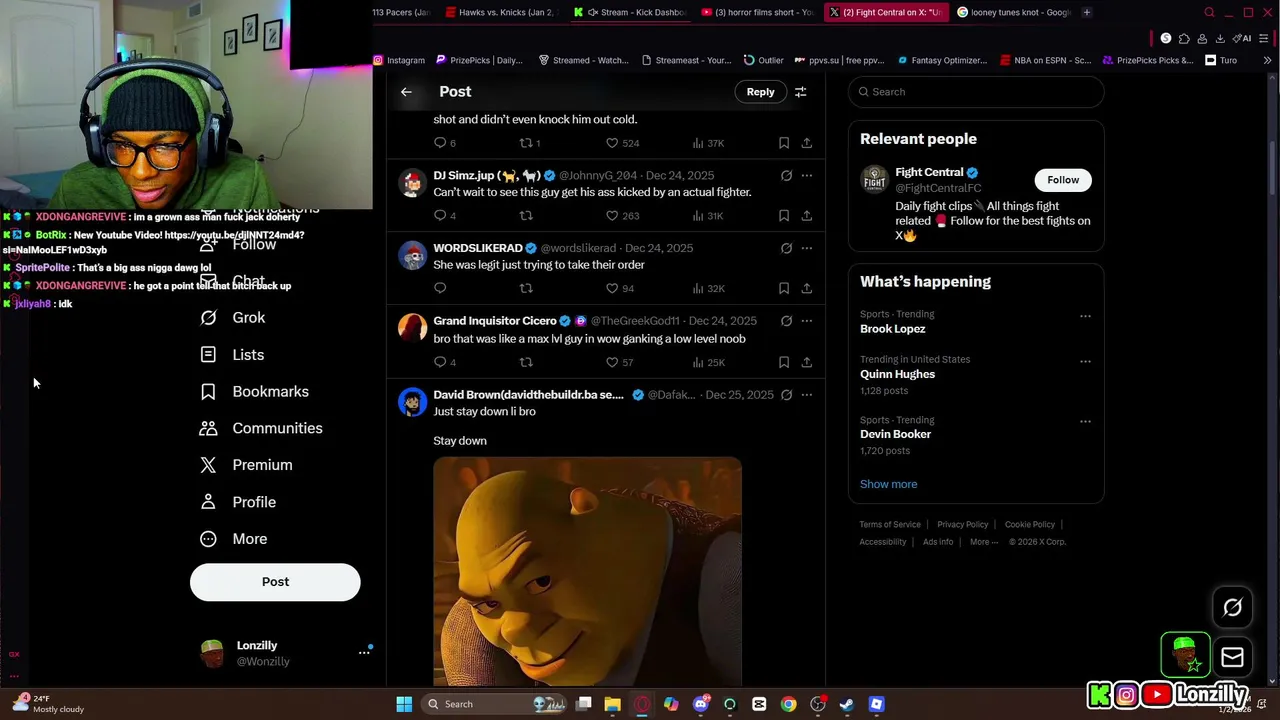Click the X Search input field
This screenshot has height=720, width=1280.
coord(976,92)
